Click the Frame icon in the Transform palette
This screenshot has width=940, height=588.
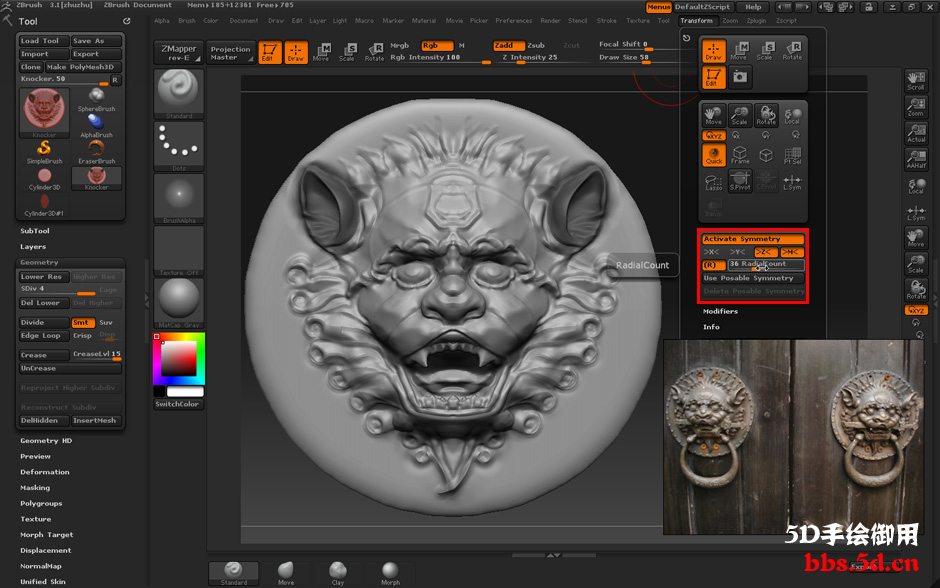(740, 155)
